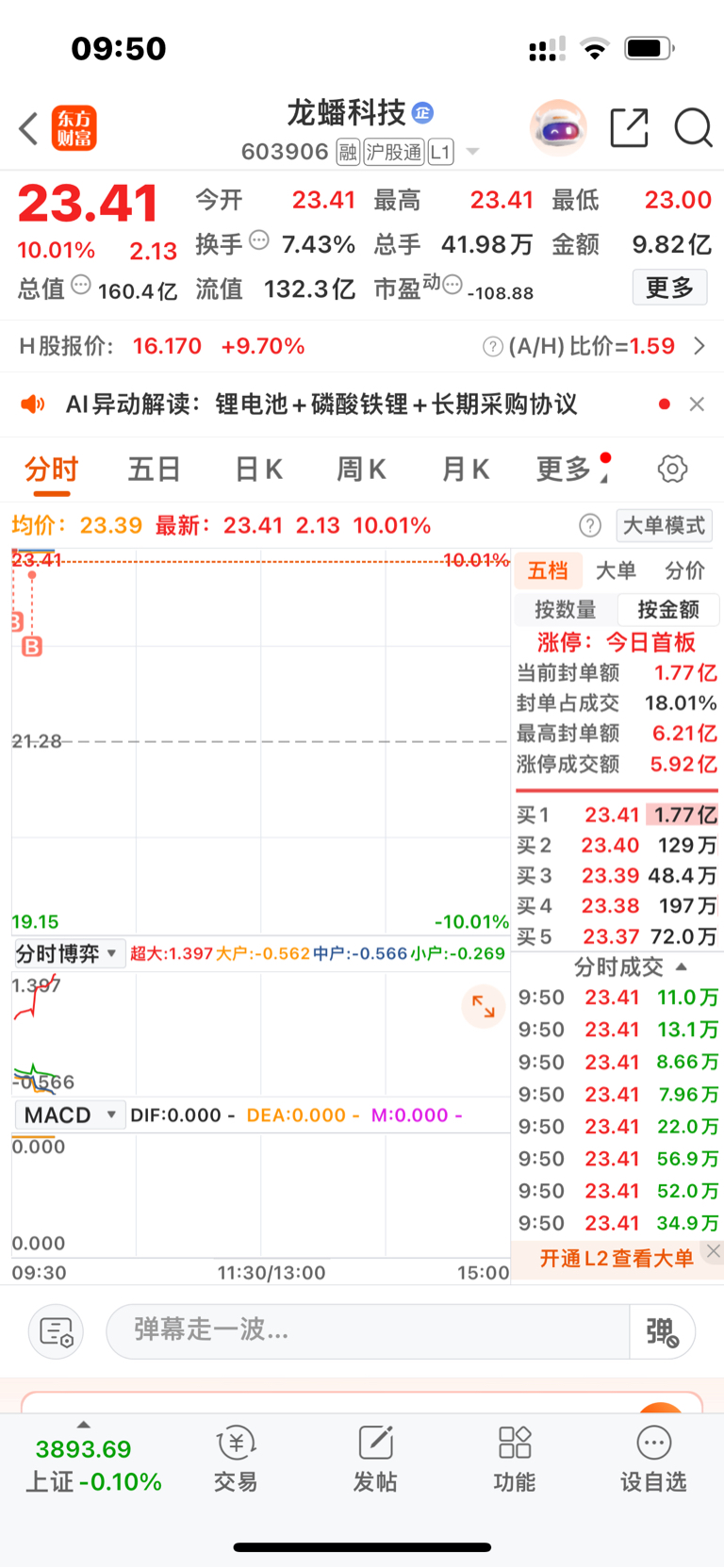Tap the back arrow in the header
The image size is (724, 1568).
tap(28, 128)
